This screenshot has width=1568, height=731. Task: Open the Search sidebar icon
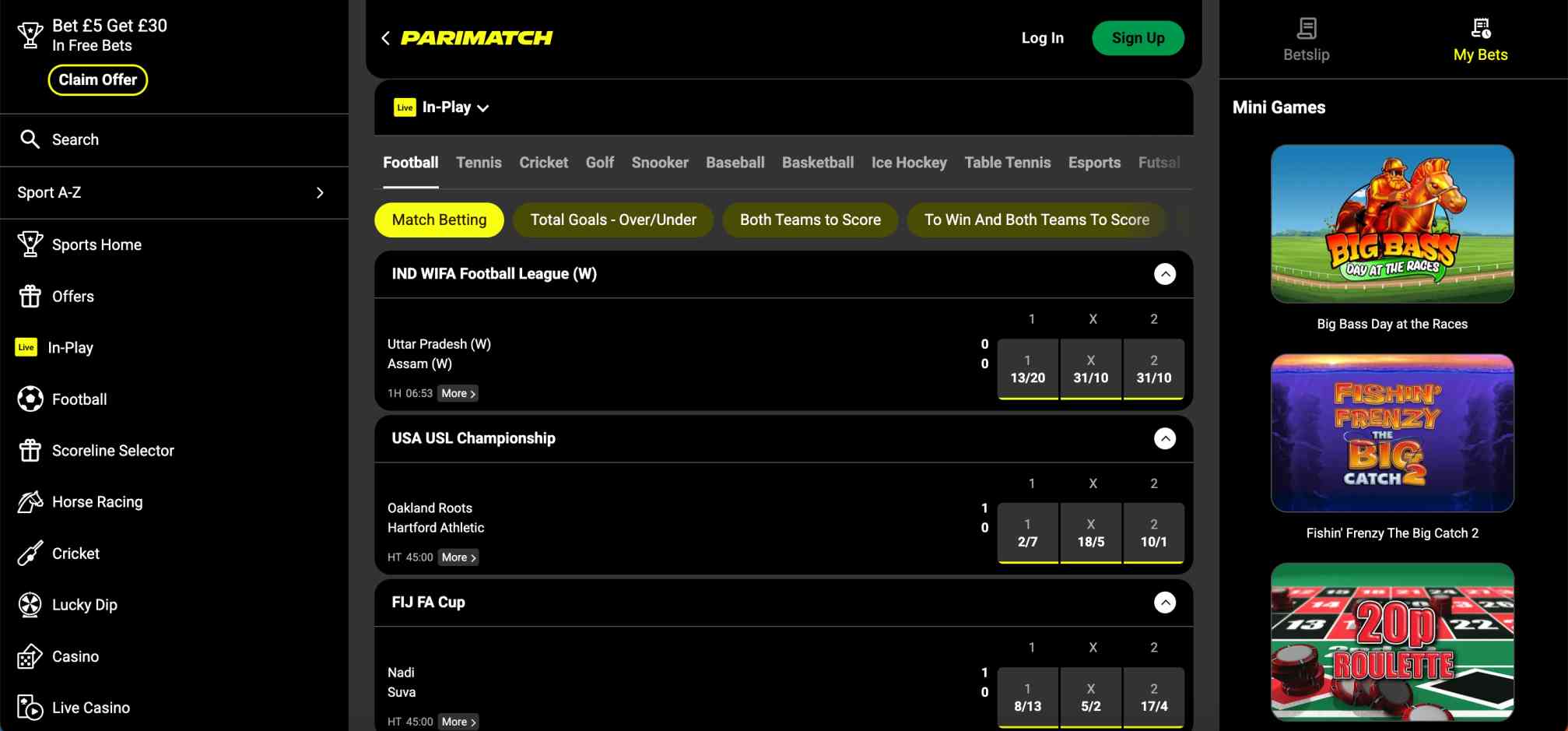[30, 139]
